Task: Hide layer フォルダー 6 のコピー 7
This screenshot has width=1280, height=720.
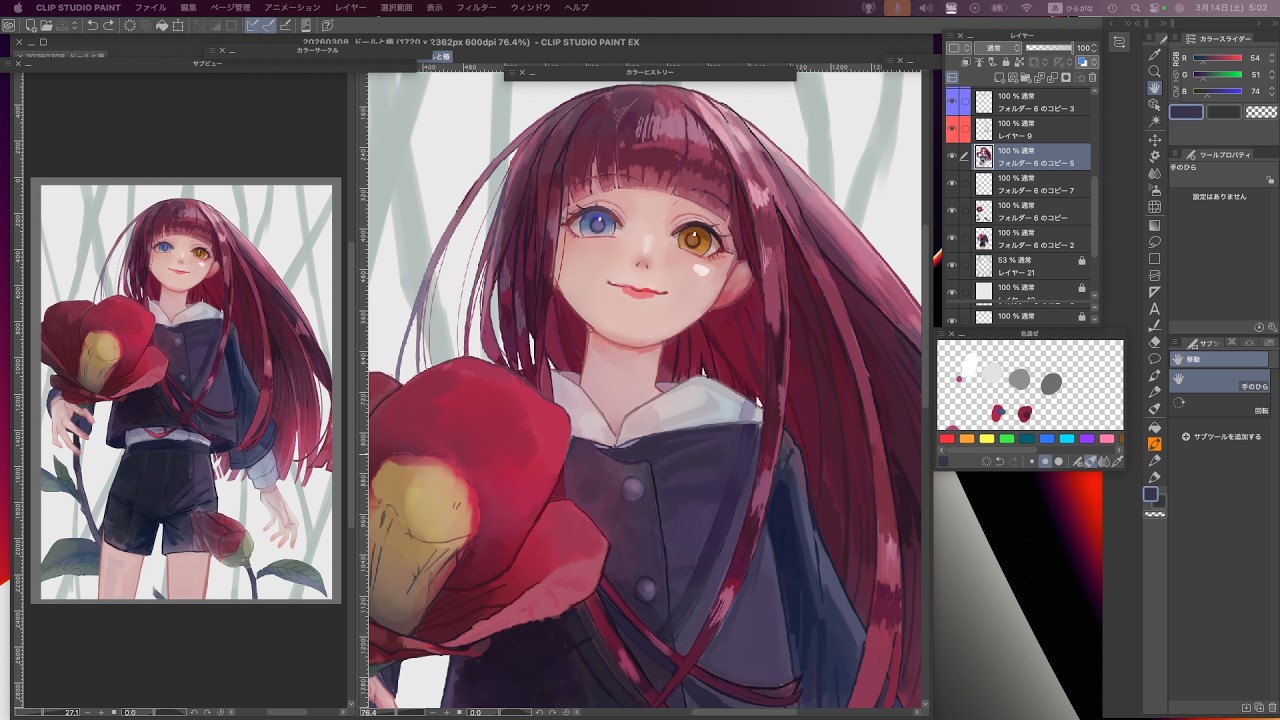Action: point(952,183)
